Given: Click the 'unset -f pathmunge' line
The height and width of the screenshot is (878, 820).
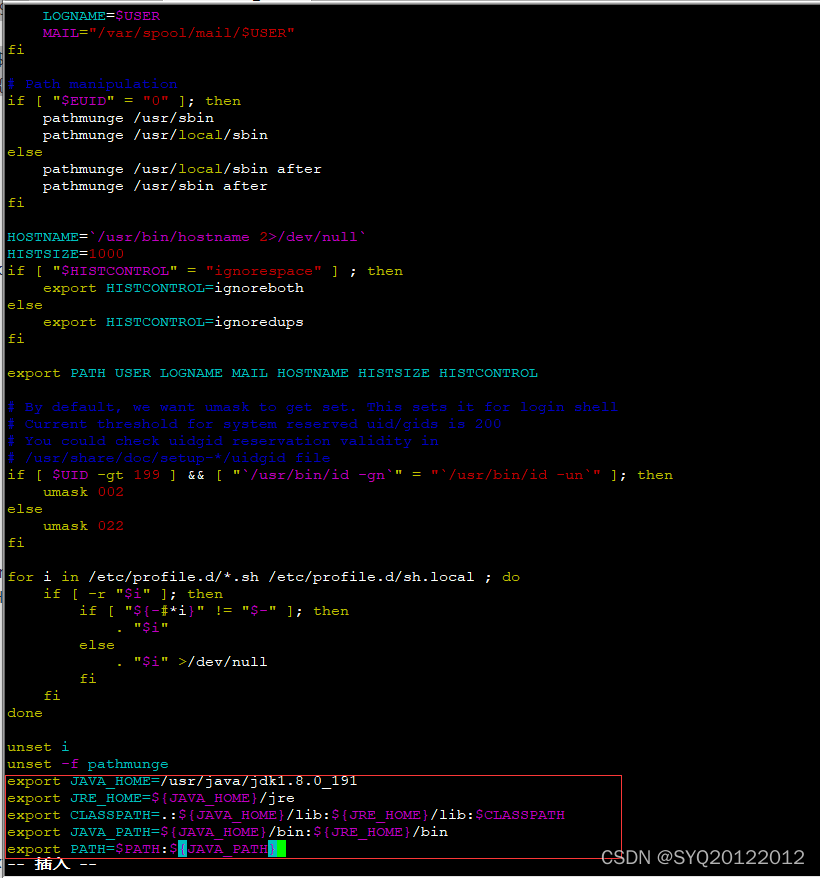Looking at the screenshot, I should [x=88, y=764].
